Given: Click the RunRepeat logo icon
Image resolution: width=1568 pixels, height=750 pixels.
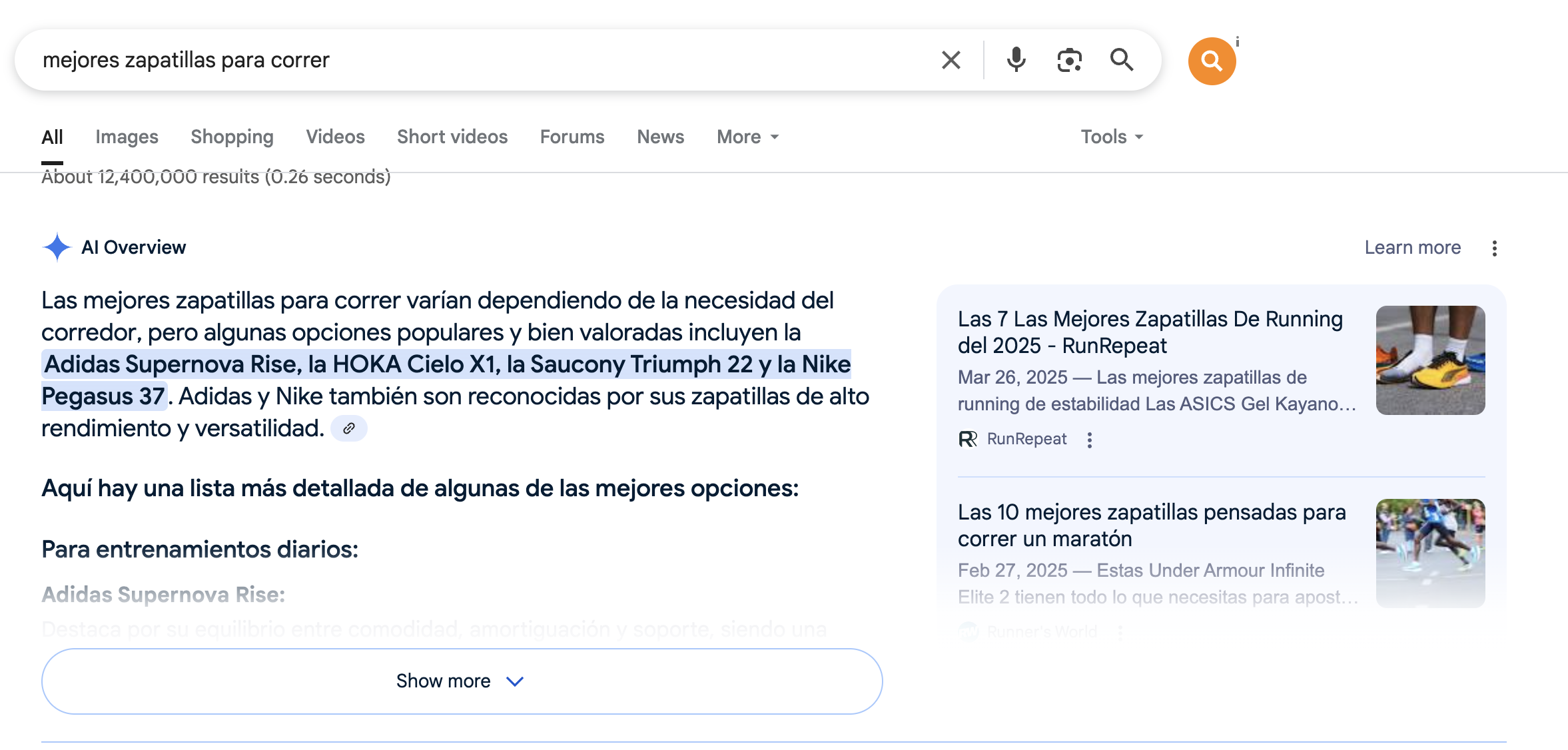Looking at the screenshot, I should pos(968,439).
